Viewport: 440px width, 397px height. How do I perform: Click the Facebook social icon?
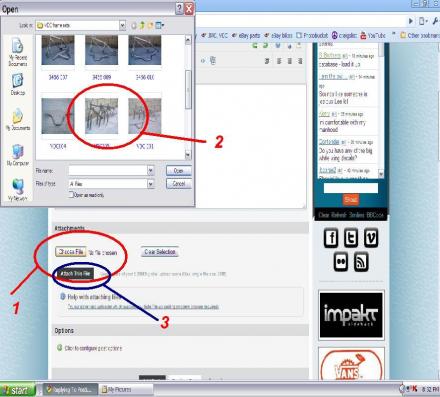tap(331, 238)
